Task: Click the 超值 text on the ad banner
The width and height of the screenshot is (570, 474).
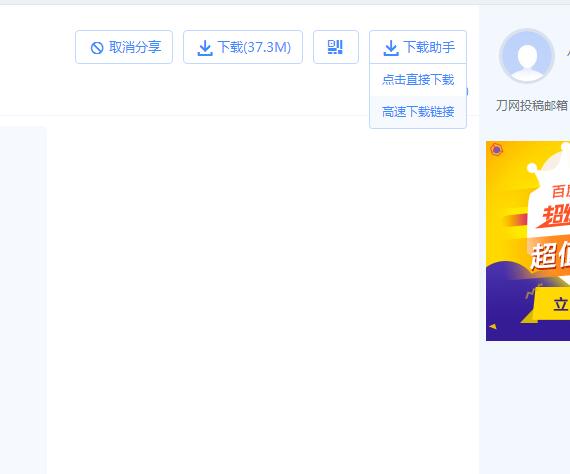Action: click(x=550, y=256)
